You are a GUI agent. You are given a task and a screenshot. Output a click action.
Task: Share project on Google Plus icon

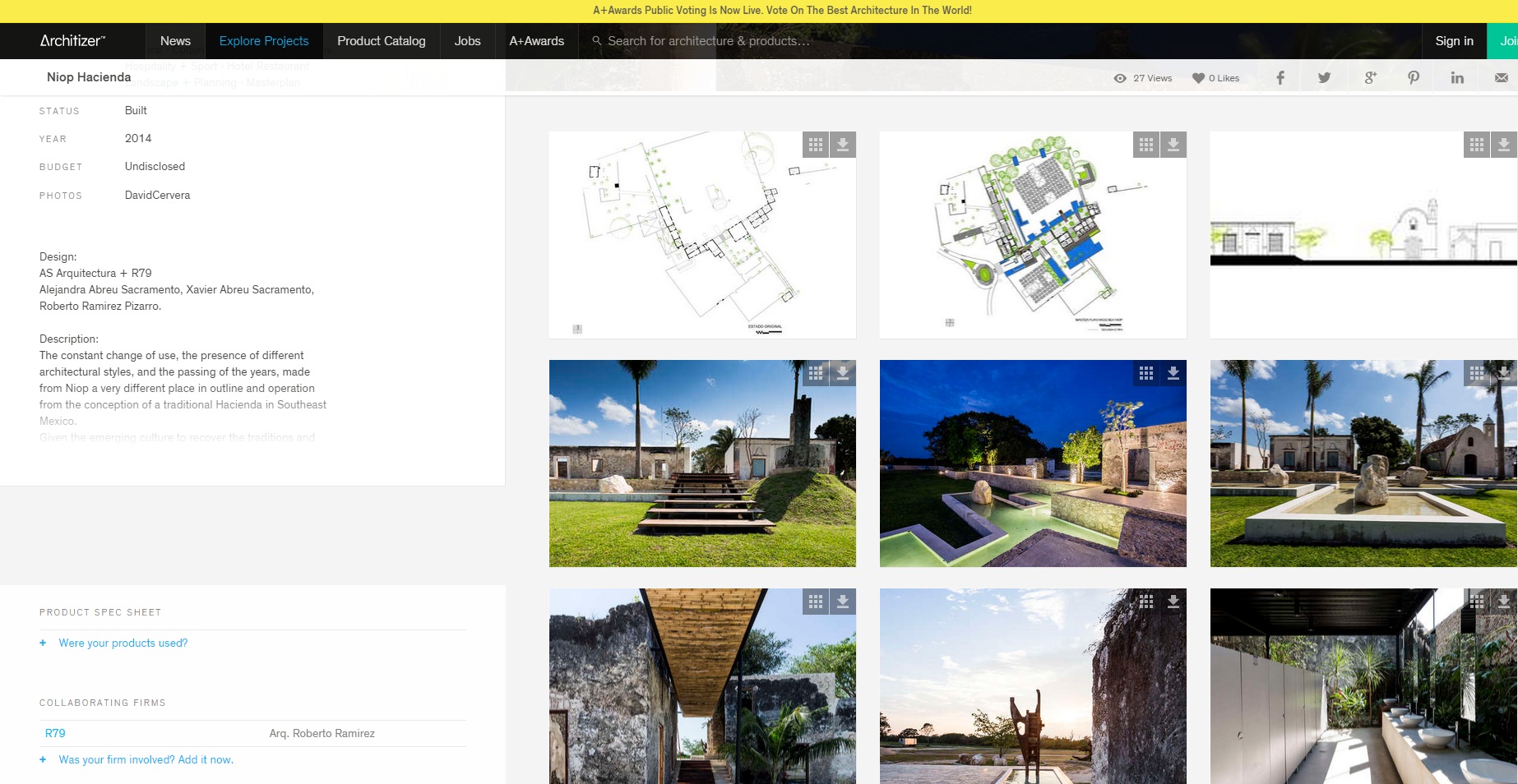coord(1370,78)
